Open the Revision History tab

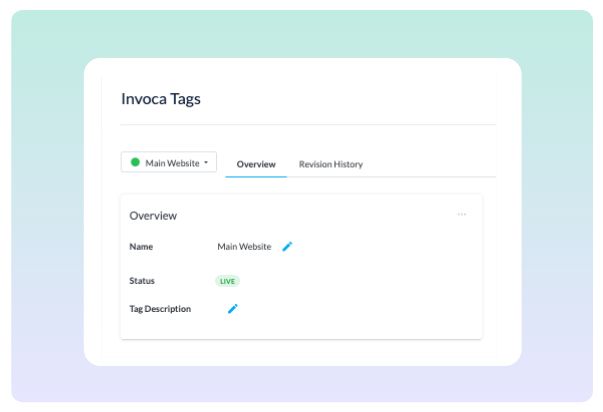[331, 164]
